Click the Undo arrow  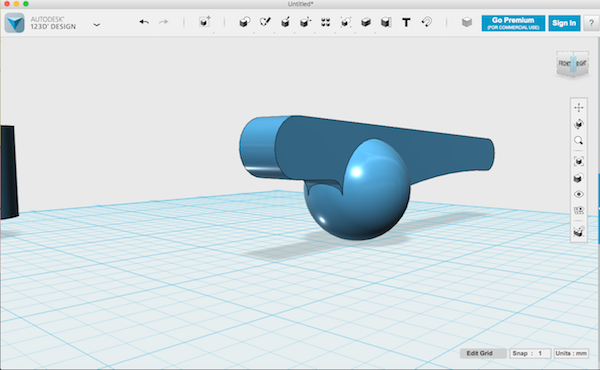coord(144,22)
